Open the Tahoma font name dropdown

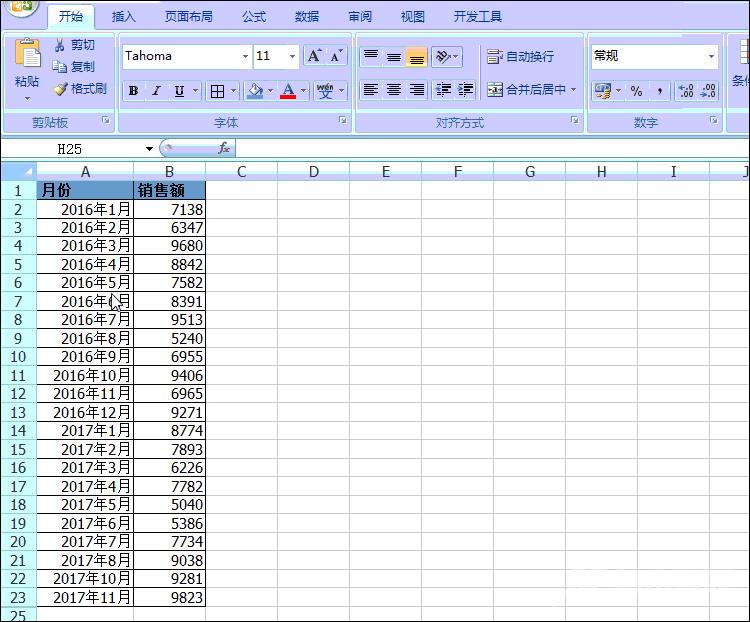pyautogui.click(x=245, y=57)
